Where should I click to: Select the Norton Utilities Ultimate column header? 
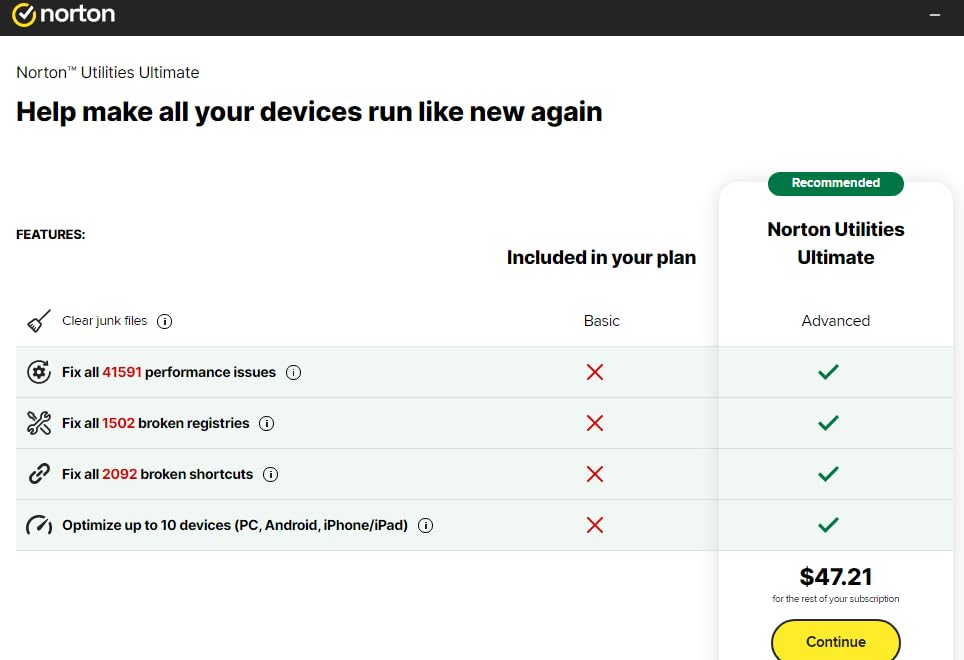pos(835,243)
